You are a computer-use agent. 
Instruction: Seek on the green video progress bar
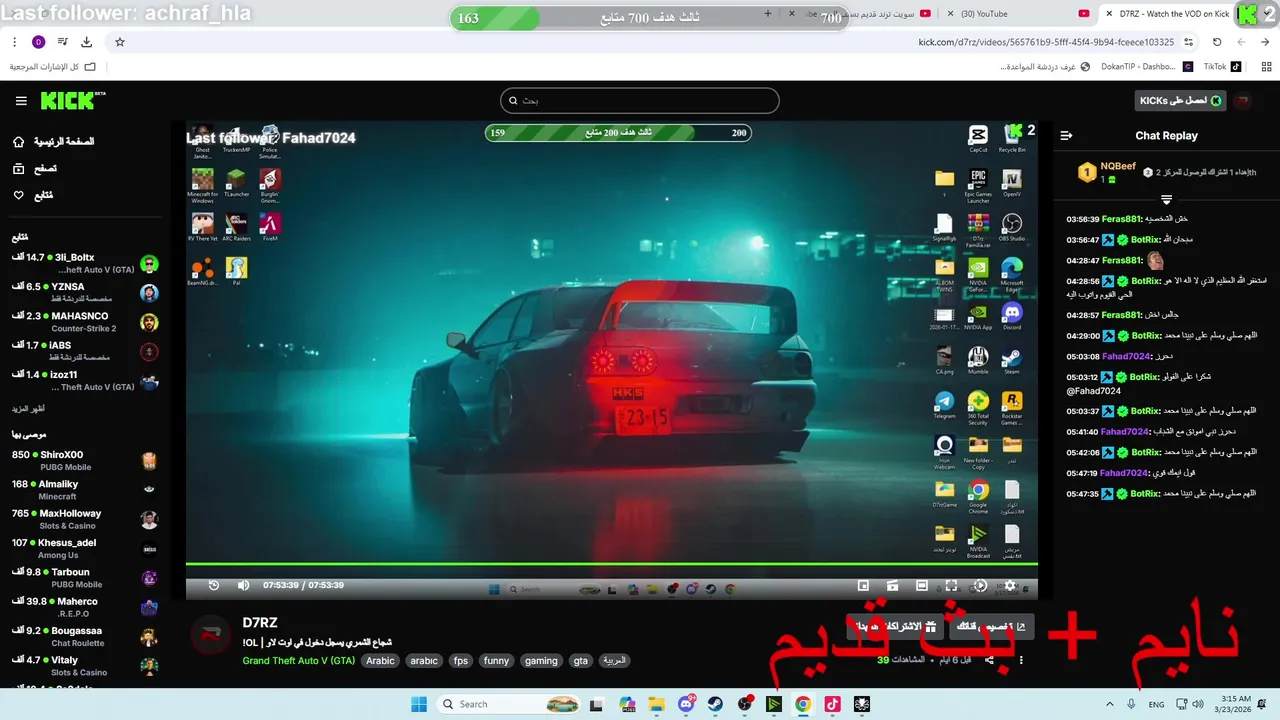click(x=611, y=565)
